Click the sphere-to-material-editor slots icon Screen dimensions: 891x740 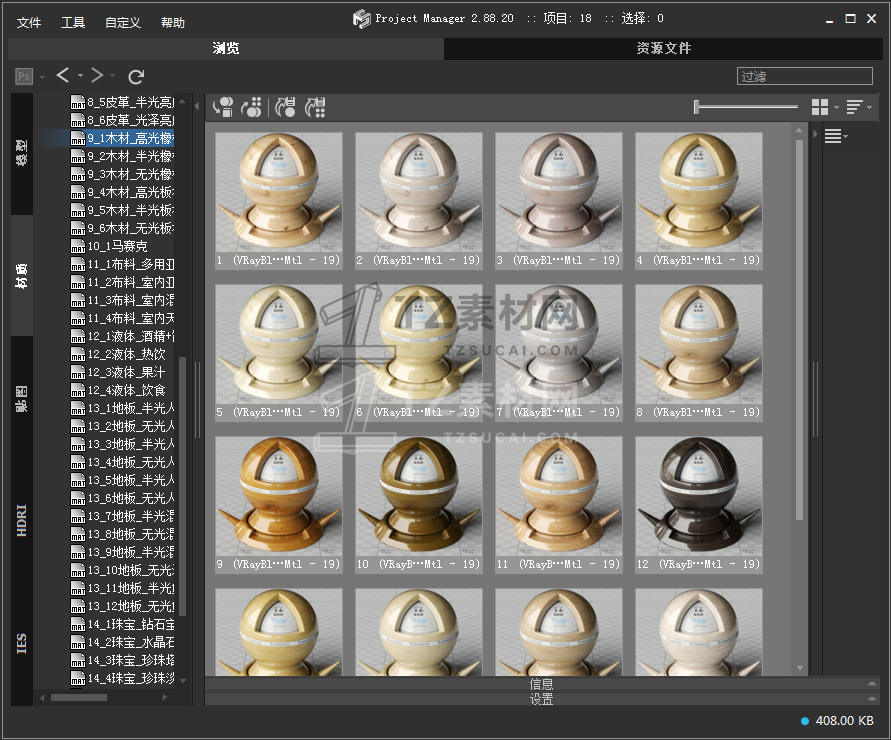click(252, 106)
